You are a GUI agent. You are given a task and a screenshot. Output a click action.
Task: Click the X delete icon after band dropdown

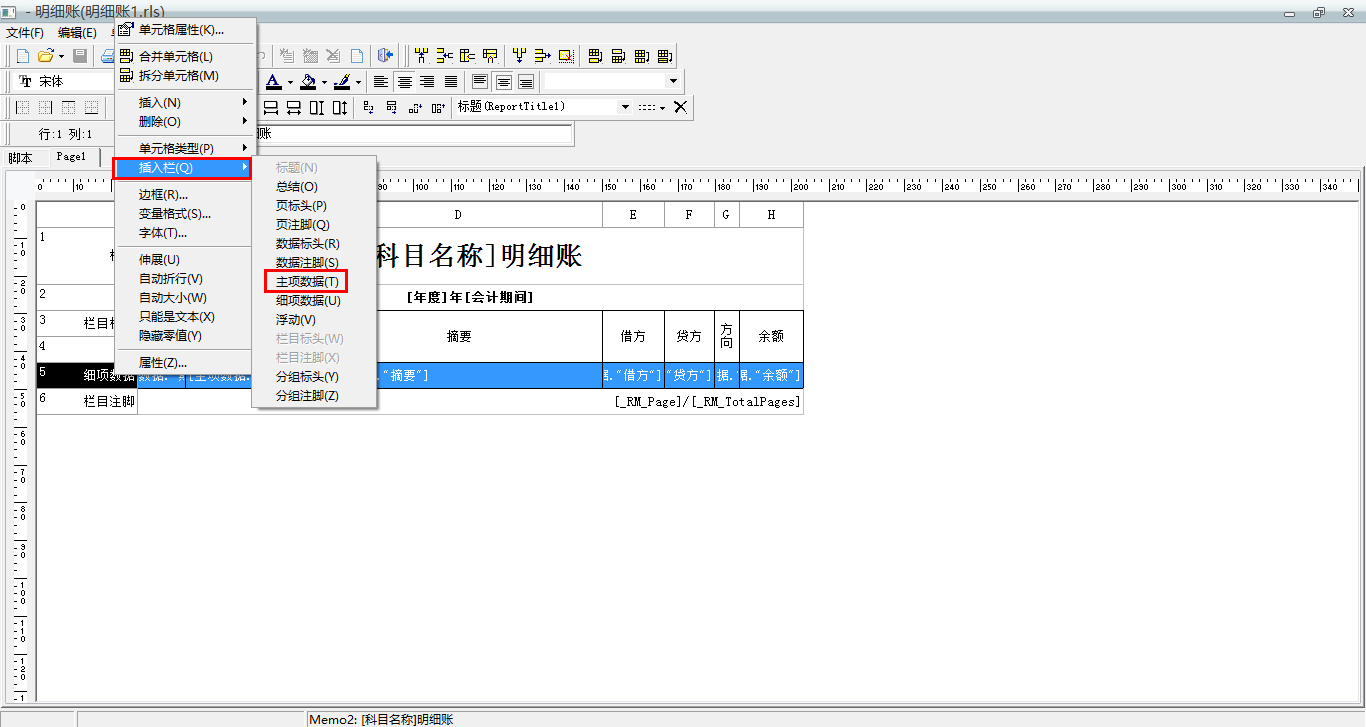(680, 107)
